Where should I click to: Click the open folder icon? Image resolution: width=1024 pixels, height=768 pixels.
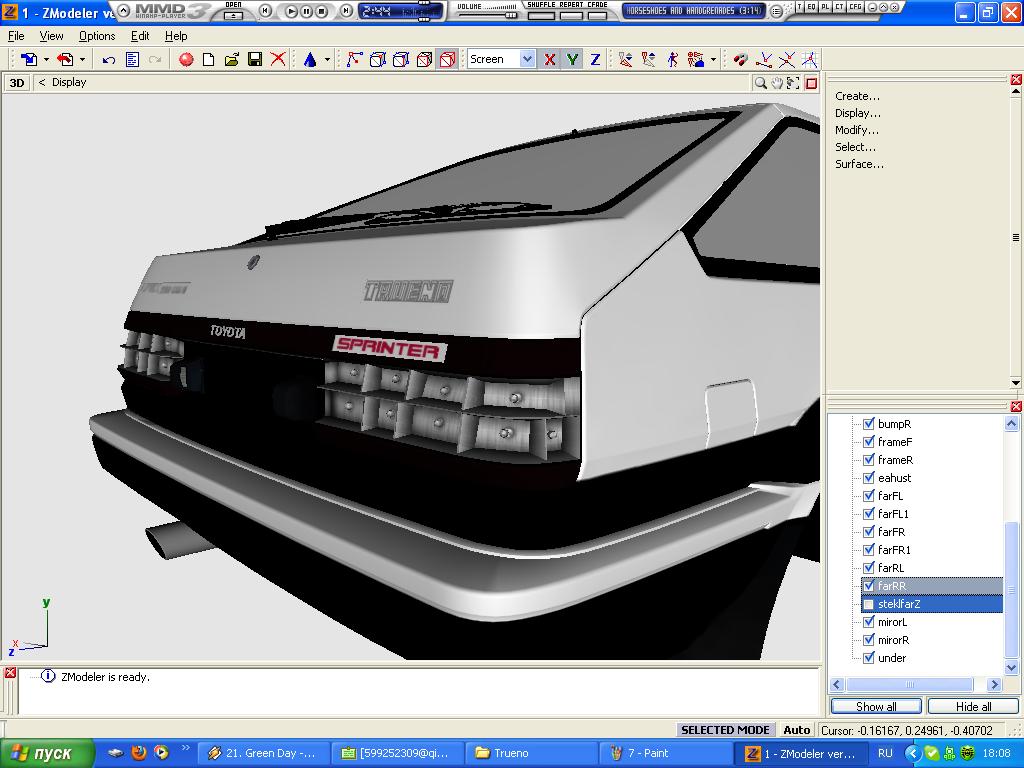tap(232, 60)
